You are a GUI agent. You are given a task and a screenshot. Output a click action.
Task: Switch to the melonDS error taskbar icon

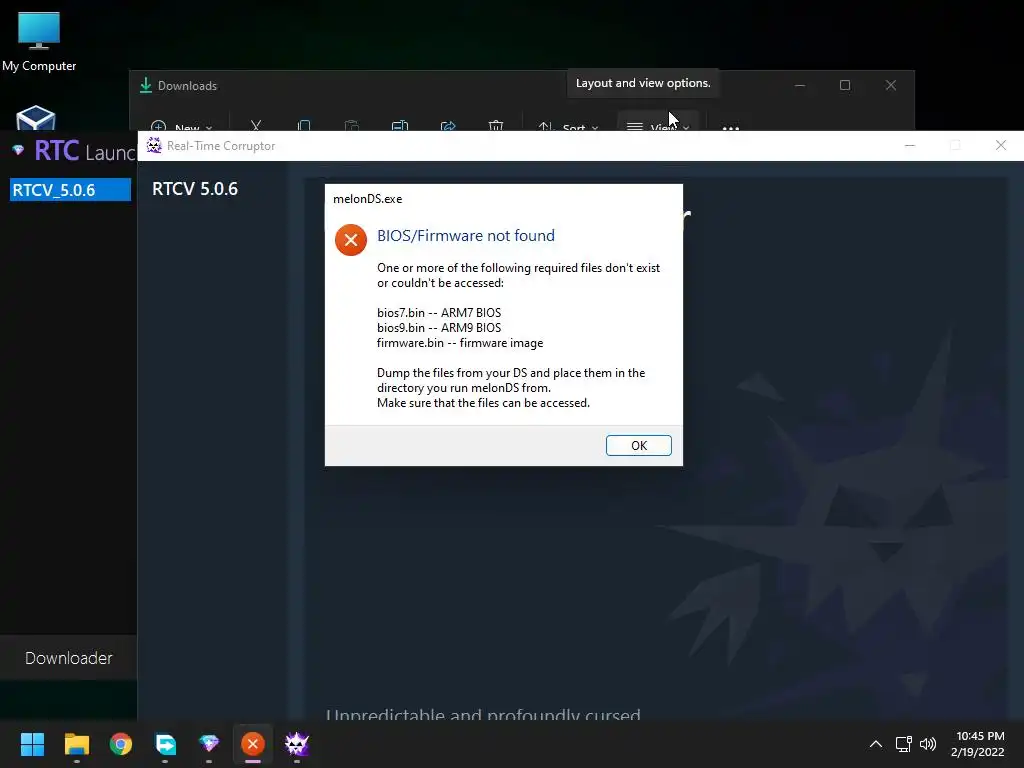[x=253, y=744]
